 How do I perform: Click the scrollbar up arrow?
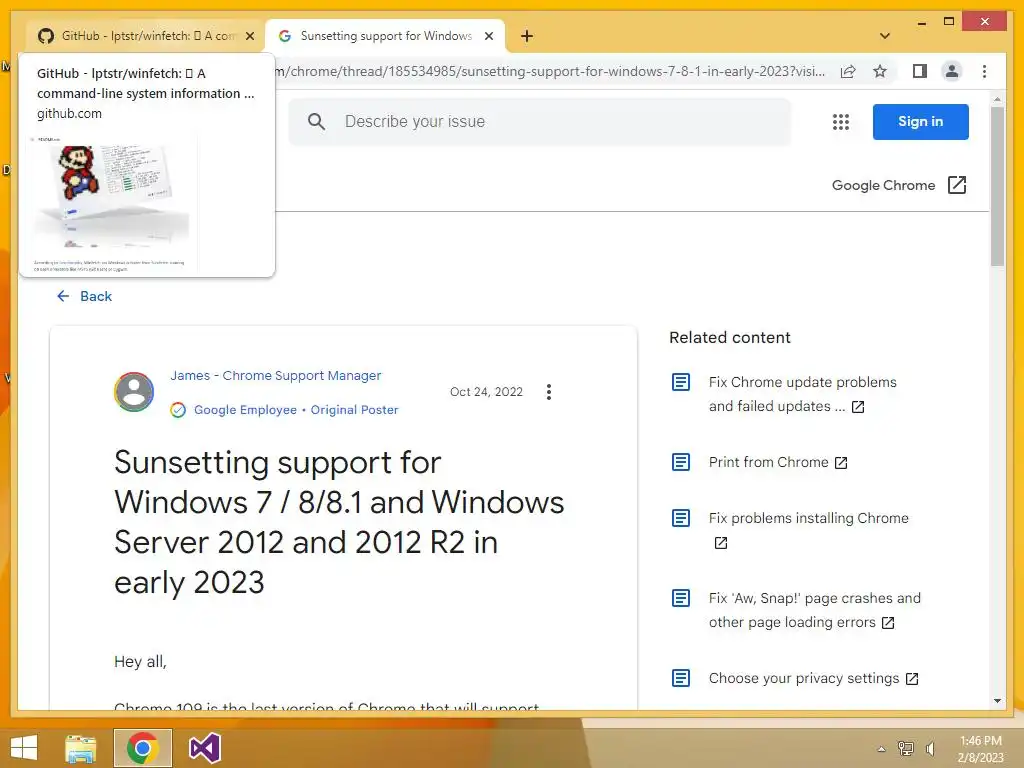click(997, 99)
